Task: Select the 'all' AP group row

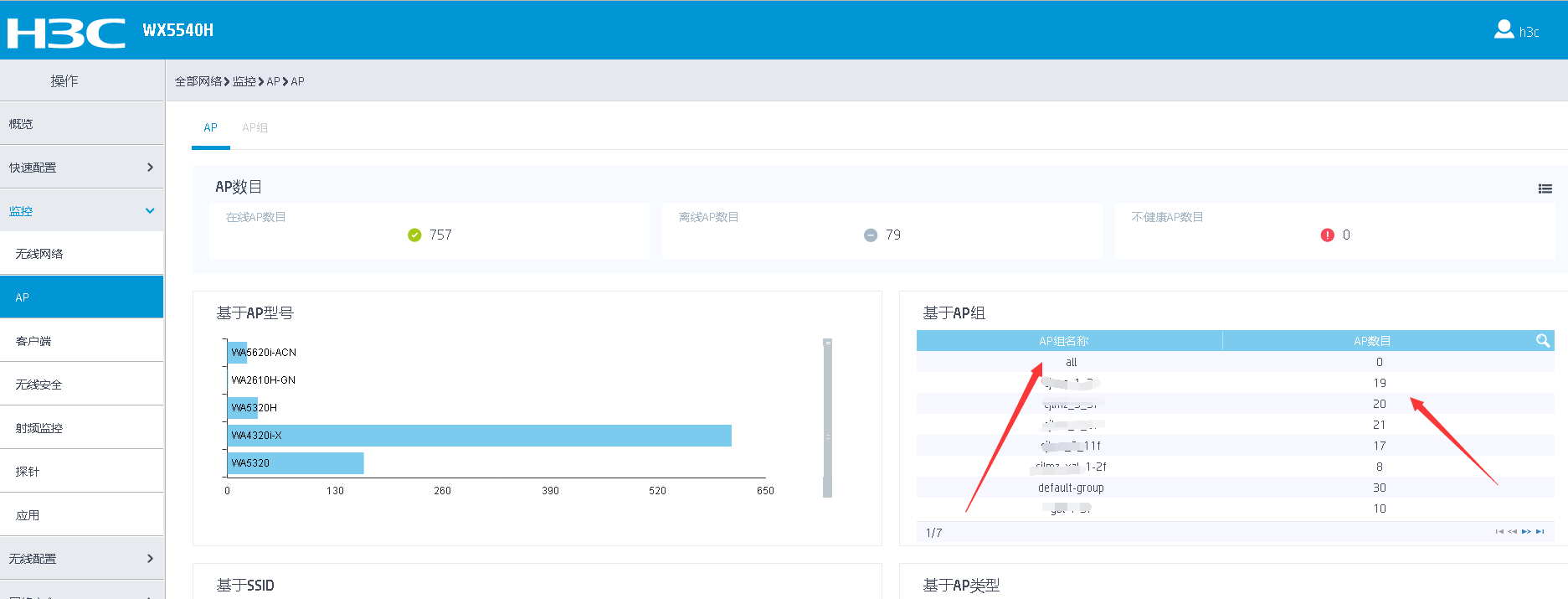Action: coord(1236,362)
